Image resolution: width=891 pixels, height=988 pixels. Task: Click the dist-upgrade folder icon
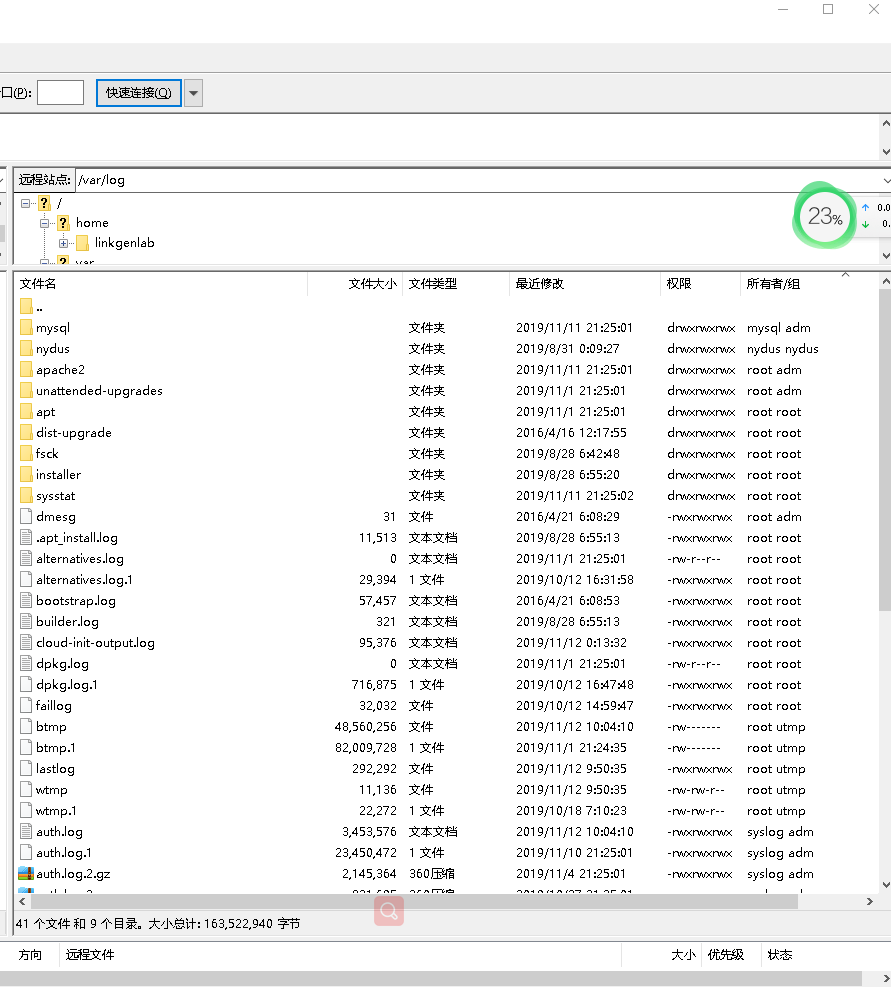[x=26, y=433]
